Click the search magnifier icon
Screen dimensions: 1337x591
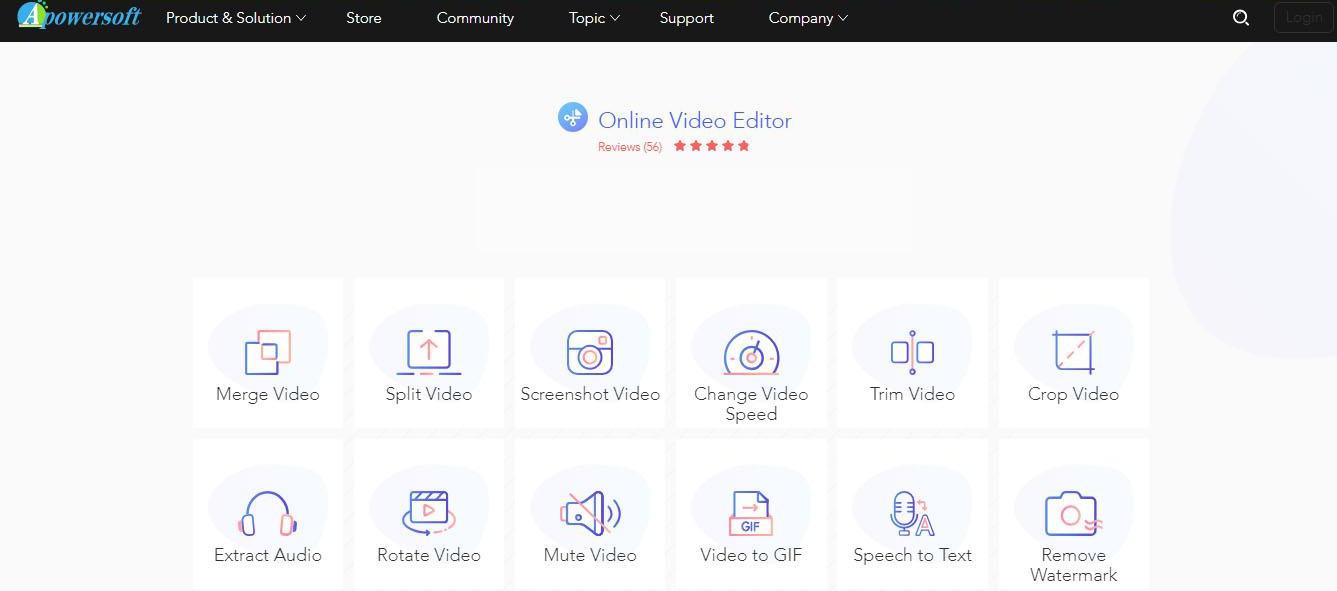(x=1241, y=17)
